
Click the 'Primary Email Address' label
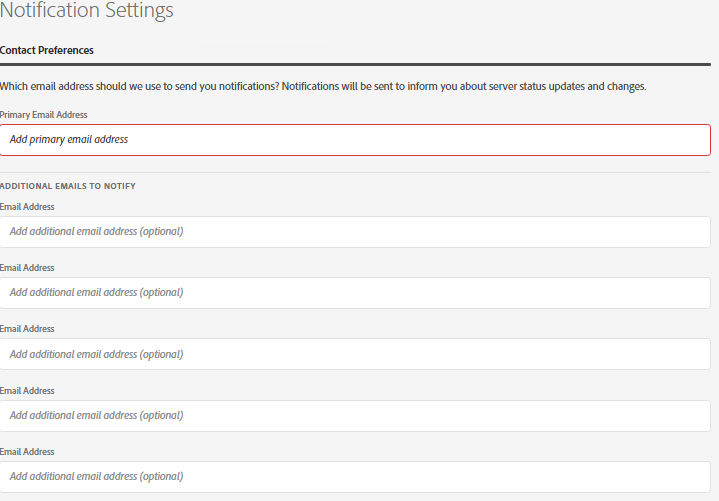(44, 115)
